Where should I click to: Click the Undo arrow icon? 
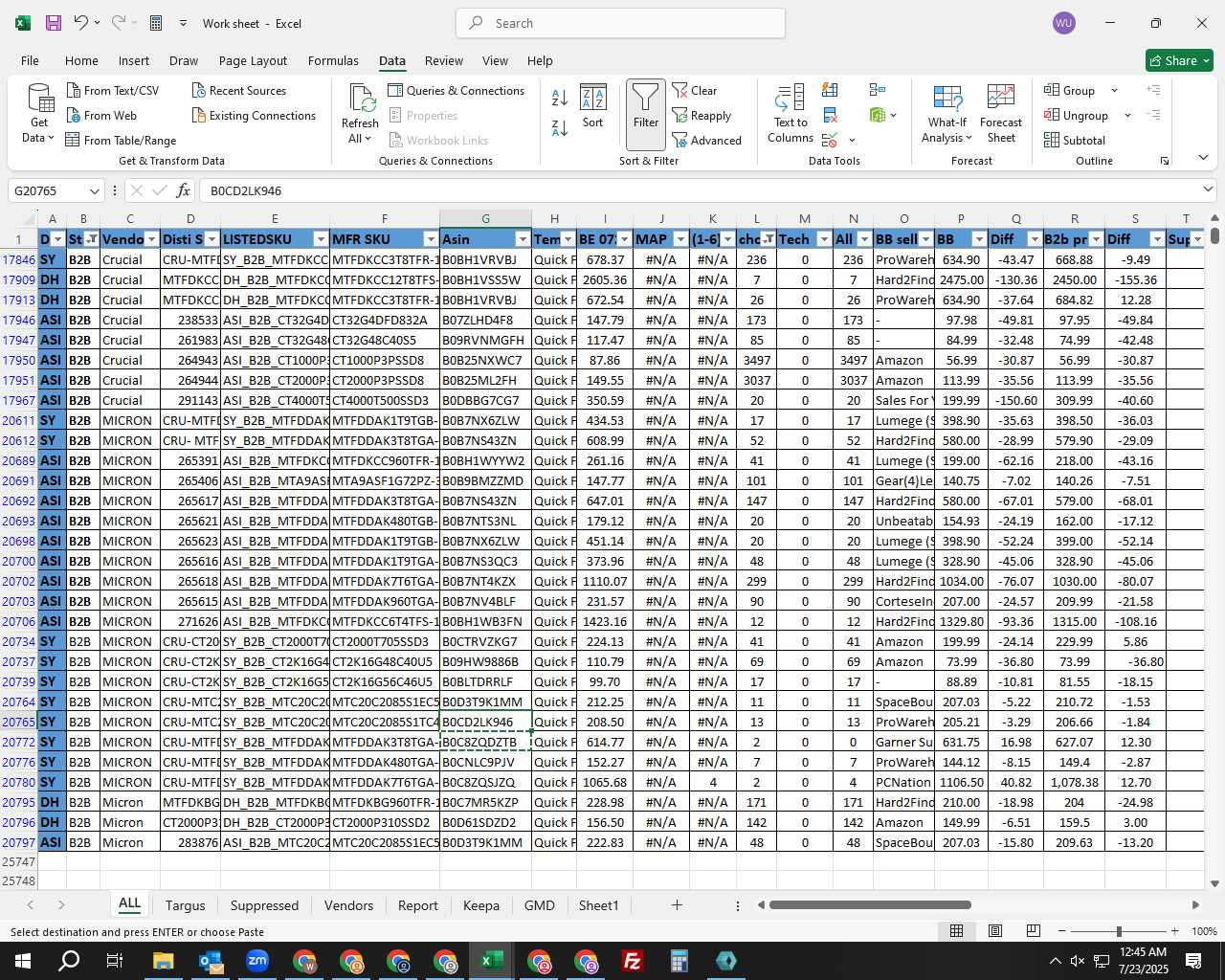tap(81, 23)
